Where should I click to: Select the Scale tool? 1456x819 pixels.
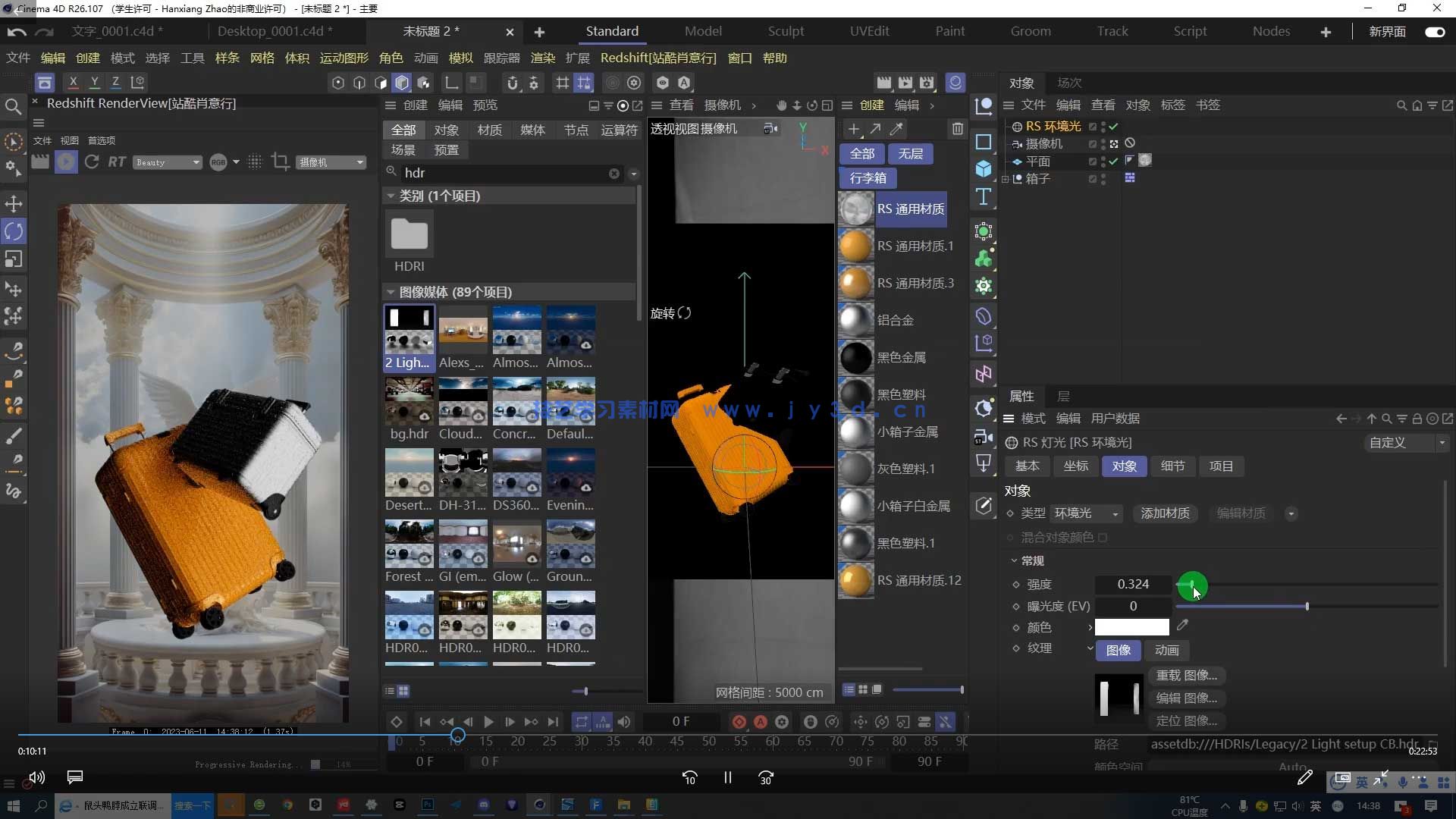(13, 259)
